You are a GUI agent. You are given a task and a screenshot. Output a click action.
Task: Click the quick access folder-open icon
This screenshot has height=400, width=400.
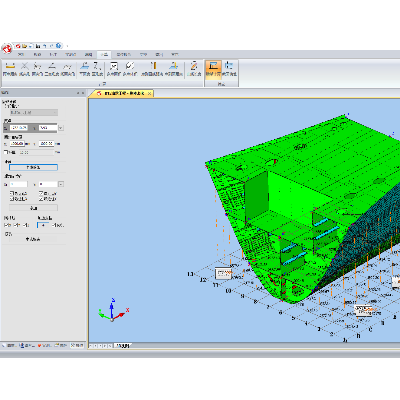click(x=25, y=46)
